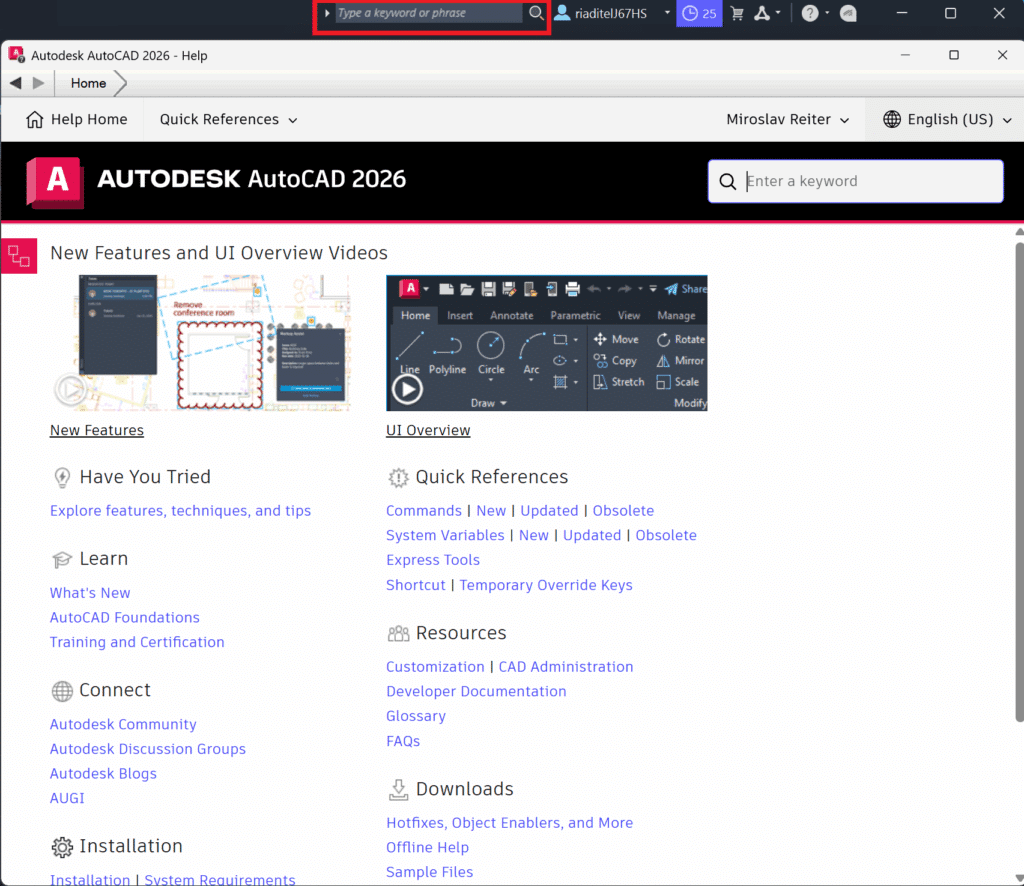1024x886 pixels.
Task: Open the What's New link
Action: (x=90, y=592)
